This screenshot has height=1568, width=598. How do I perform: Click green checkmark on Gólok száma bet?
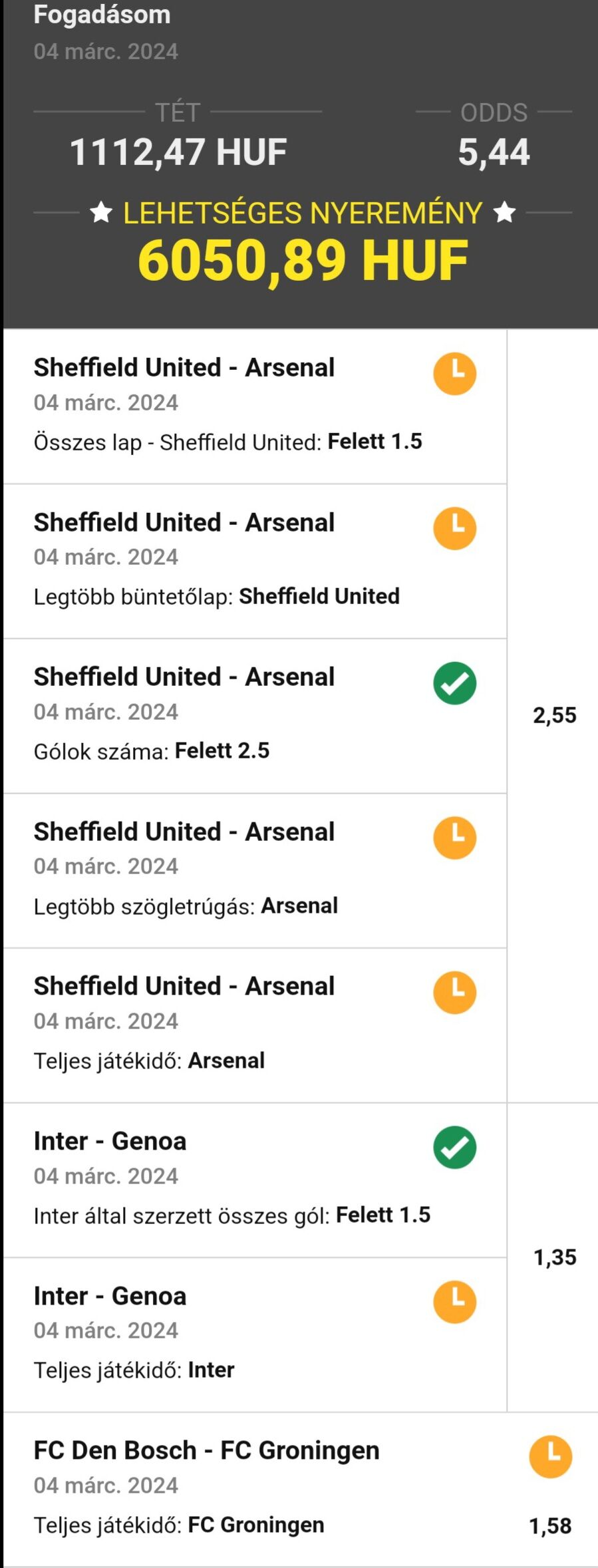[455, 683]
